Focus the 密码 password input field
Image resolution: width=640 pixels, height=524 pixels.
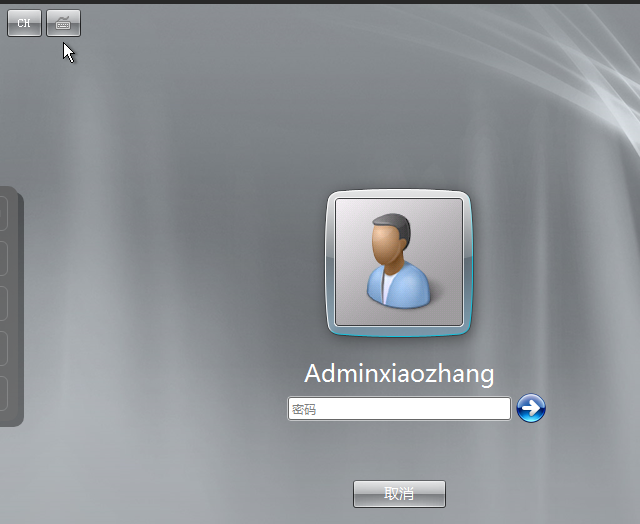(399, 409)
